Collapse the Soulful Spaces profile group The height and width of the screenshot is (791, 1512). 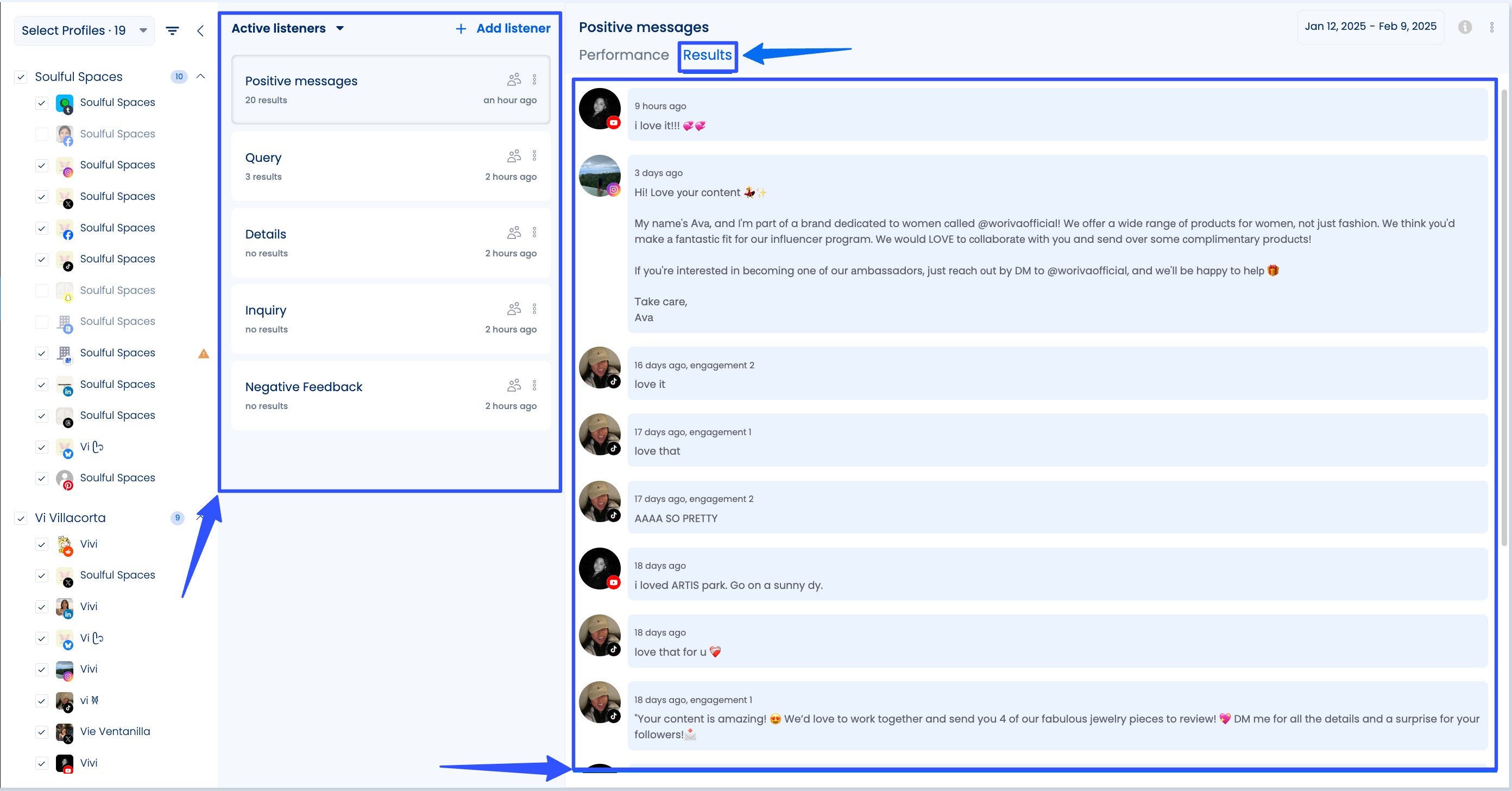coord(201,77)
